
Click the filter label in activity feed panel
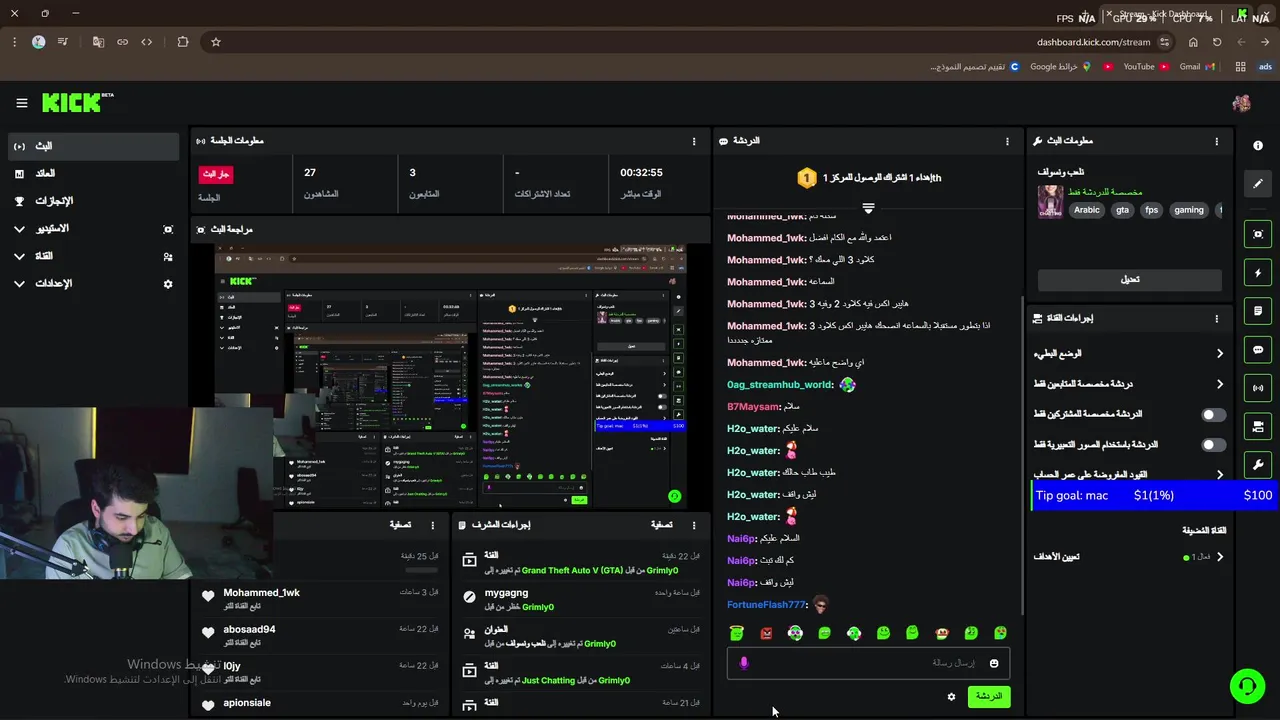(400, 524)
